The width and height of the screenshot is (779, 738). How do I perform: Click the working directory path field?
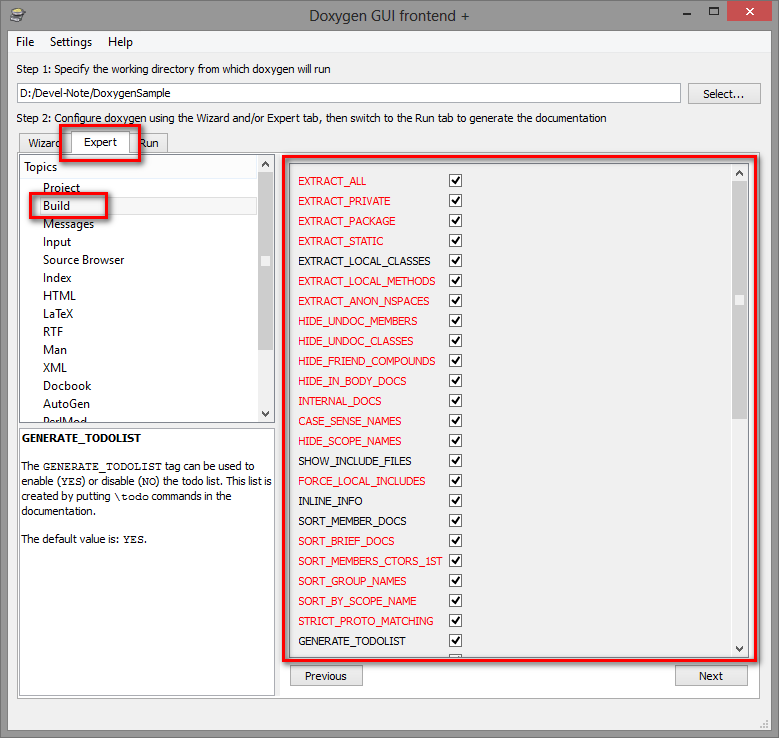tap(349, 93)
